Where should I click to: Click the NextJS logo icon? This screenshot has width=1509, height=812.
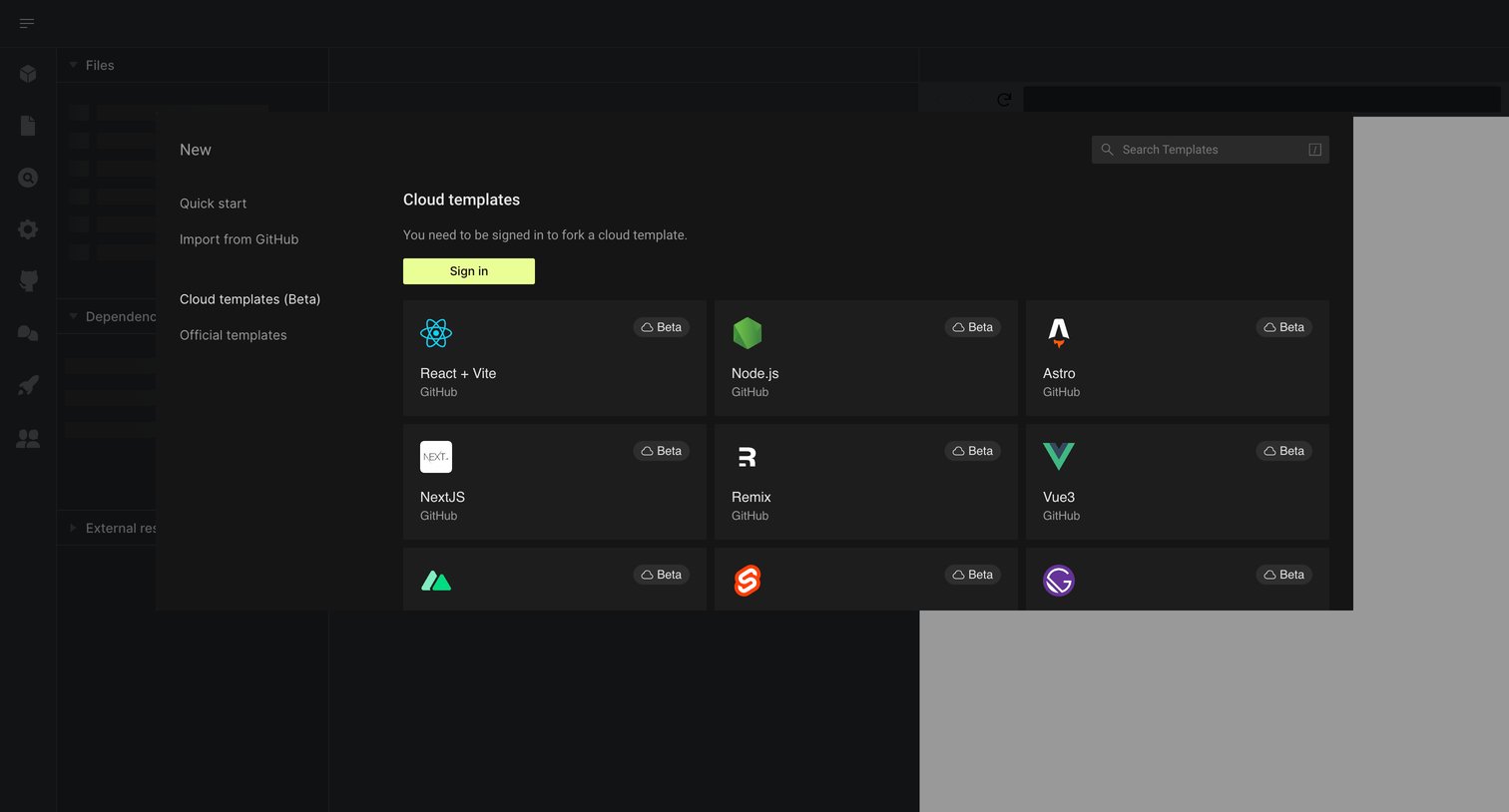(x=436, y=457)
